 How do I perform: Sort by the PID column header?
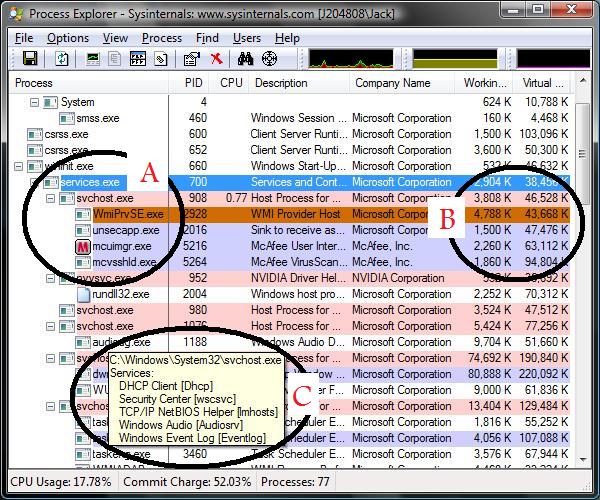(191, 83)
